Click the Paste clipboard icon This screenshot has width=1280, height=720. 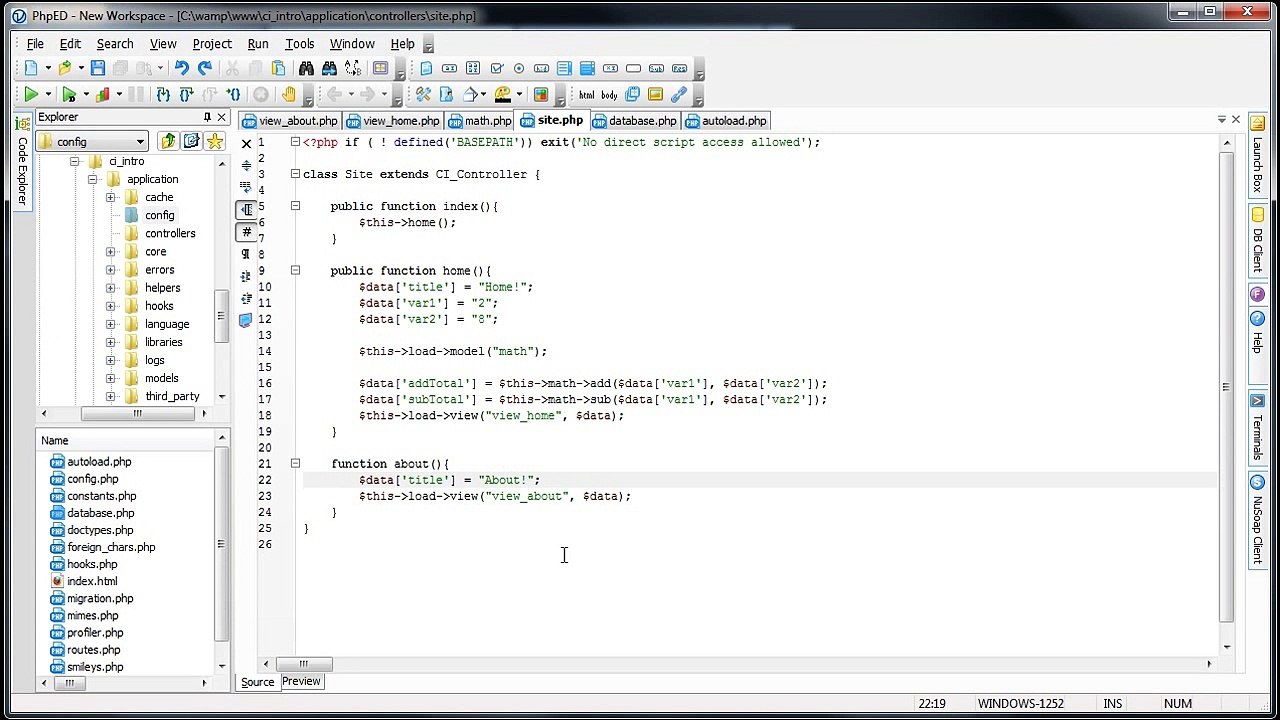[278, 68]
